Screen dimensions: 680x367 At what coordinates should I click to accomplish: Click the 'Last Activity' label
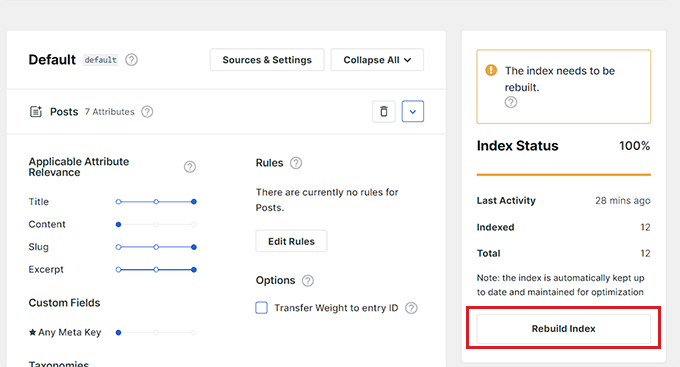[x=506, y=201]
